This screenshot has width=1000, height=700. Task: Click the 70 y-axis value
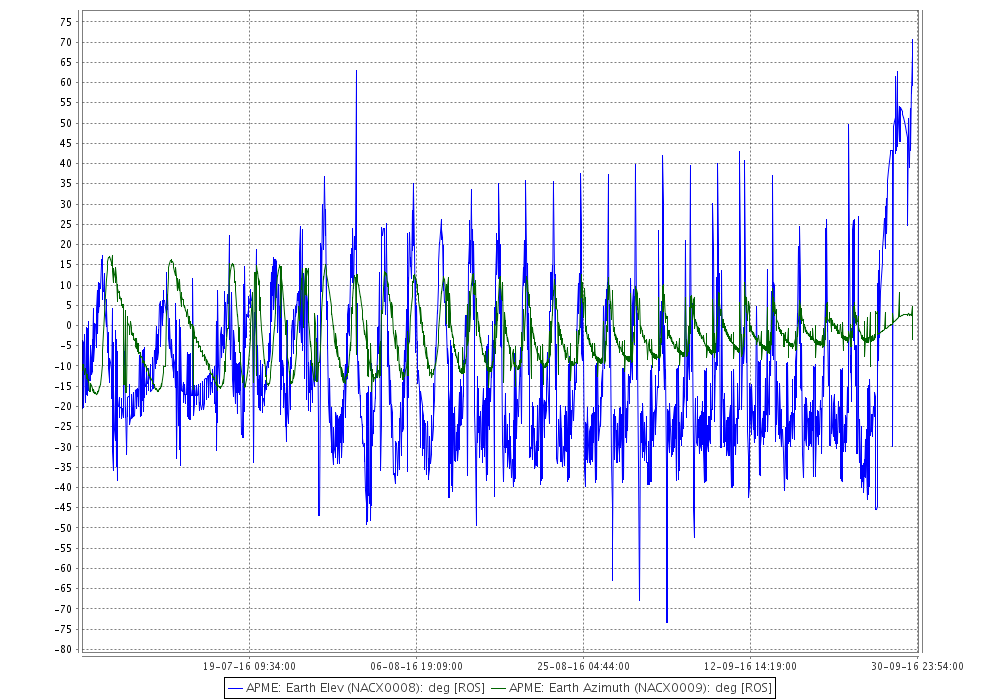click(66, 42)
